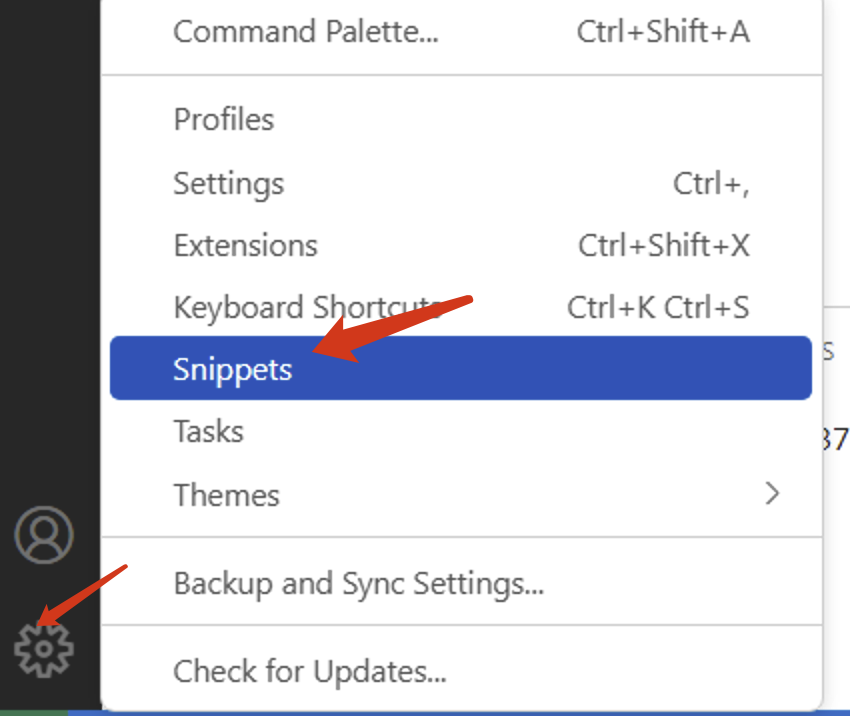The width and height of the screenshot is (850, 716).
Task: Click the blue status bar strip
Action: 459,713
